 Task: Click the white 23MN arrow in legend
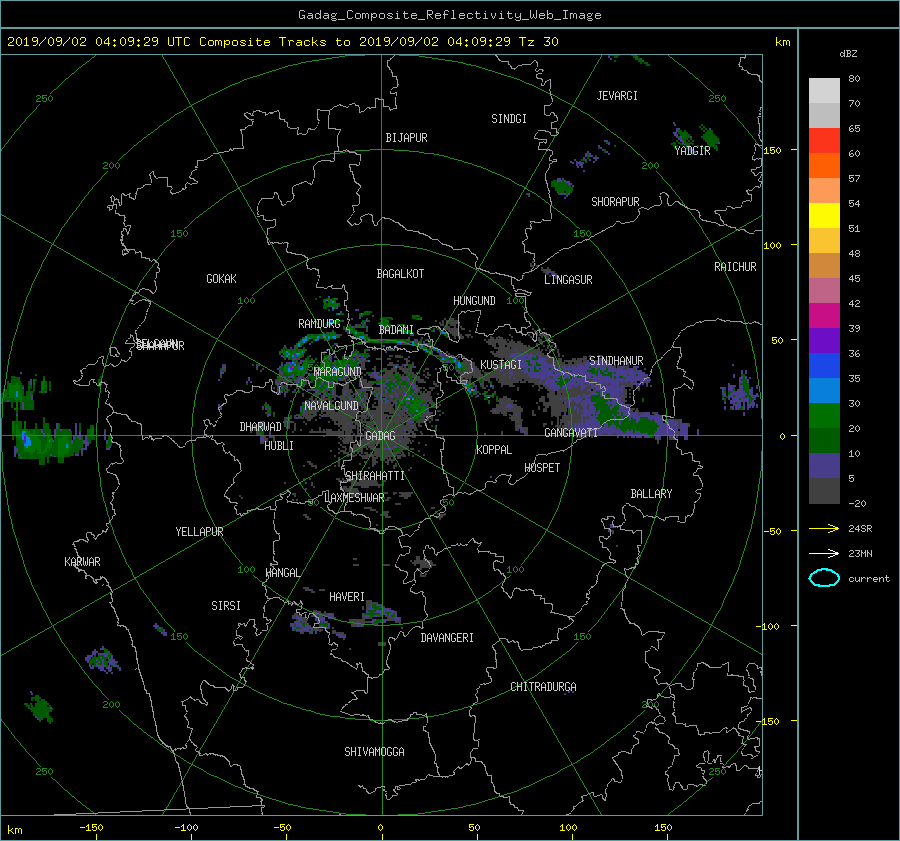(824, 553)
